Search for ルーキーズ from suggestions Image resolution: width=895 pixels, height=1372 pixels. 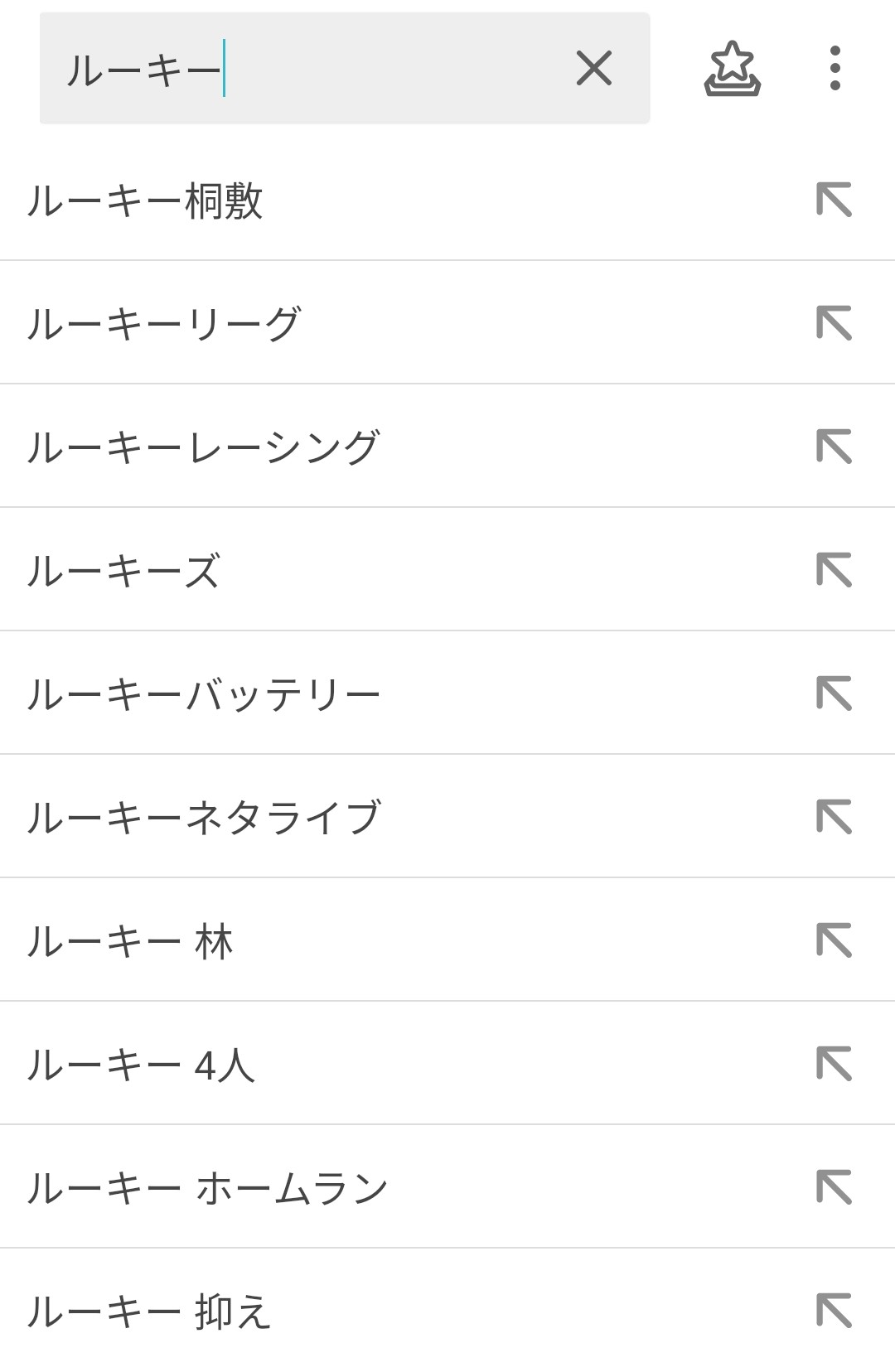[123, 571]
